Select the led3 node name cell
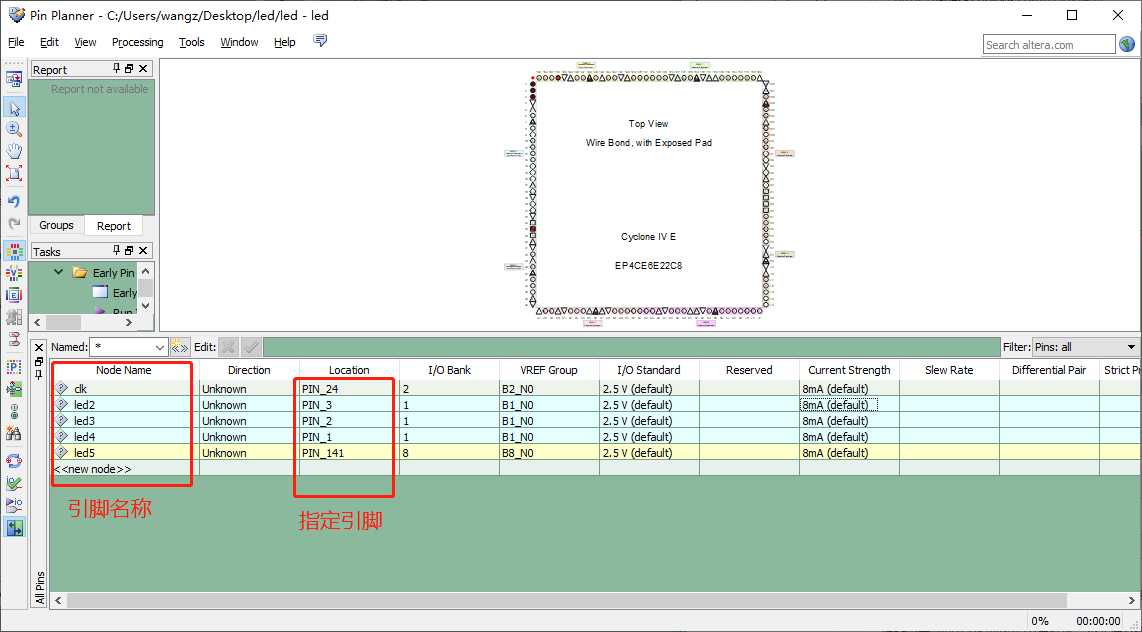Viewport: 1142px width, 632px height. 124,421
